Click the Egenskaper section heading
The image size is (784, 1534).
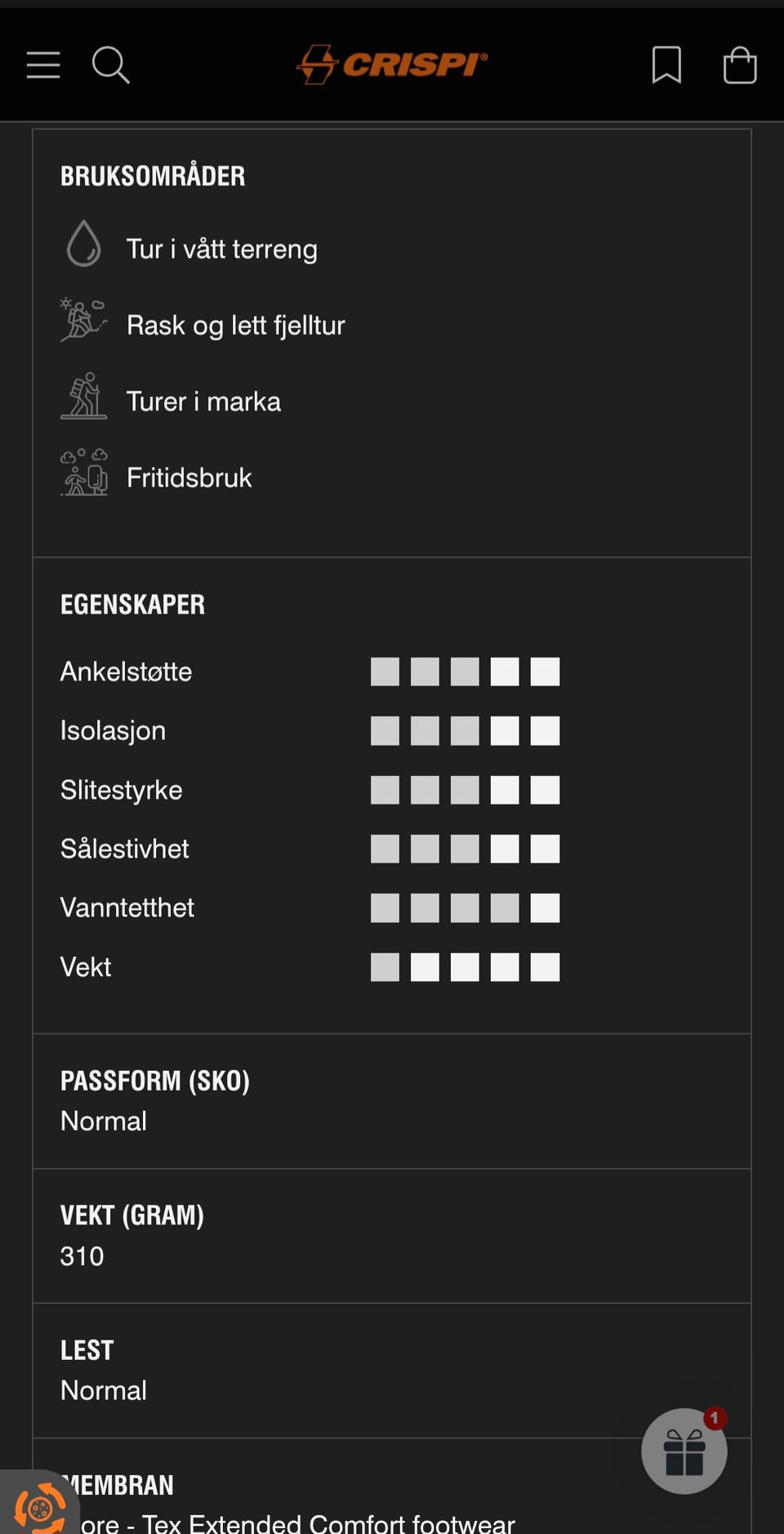coord(132,604)
